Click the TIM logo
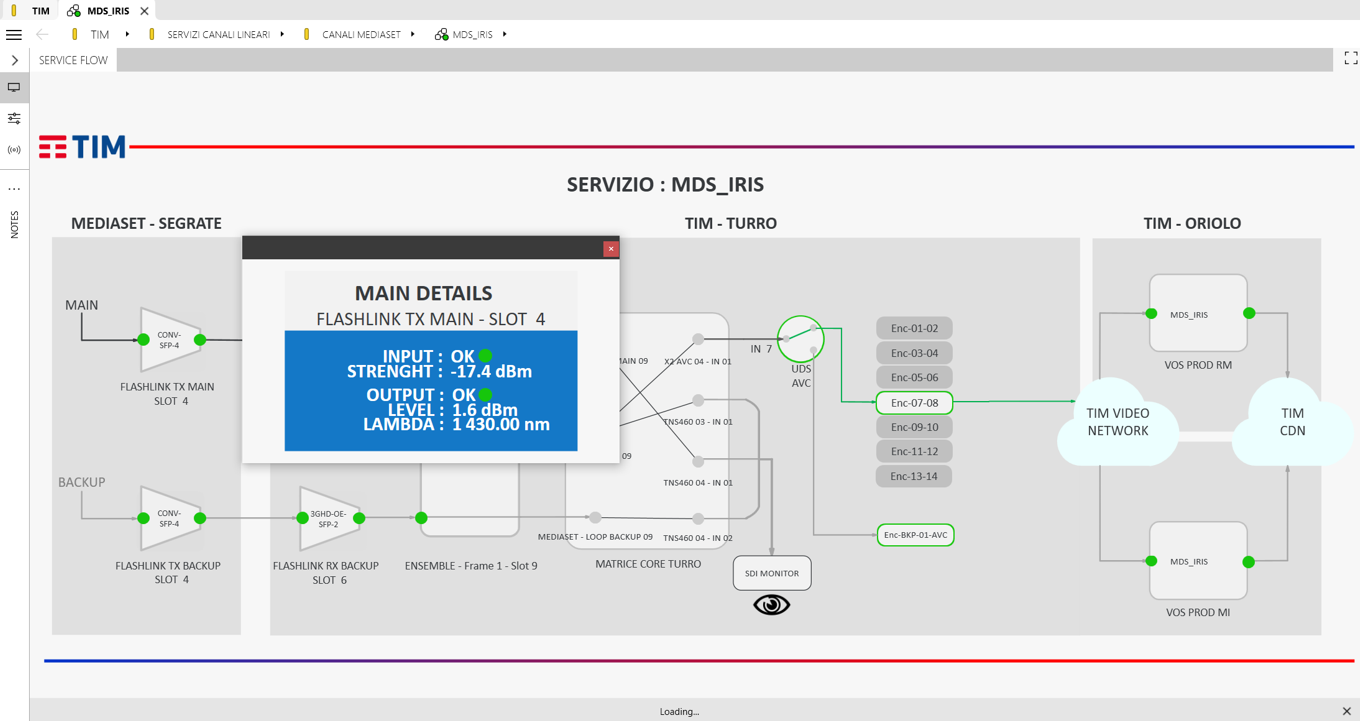 tap(83, 147)
